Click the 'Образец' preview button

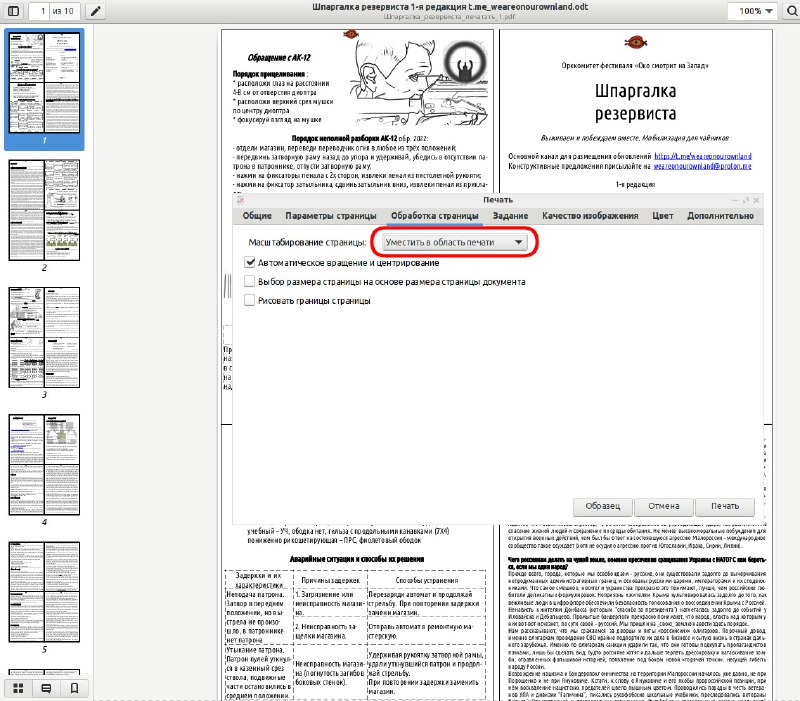coord(603,506)
